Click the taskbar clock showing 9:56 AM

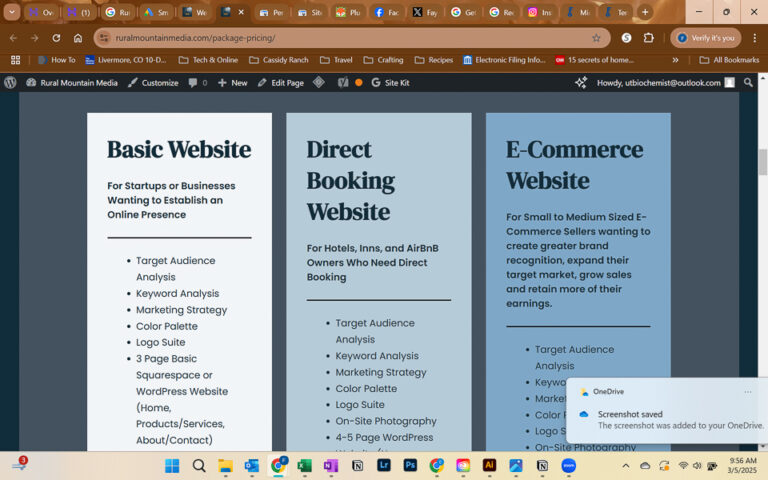pos(743,465)
